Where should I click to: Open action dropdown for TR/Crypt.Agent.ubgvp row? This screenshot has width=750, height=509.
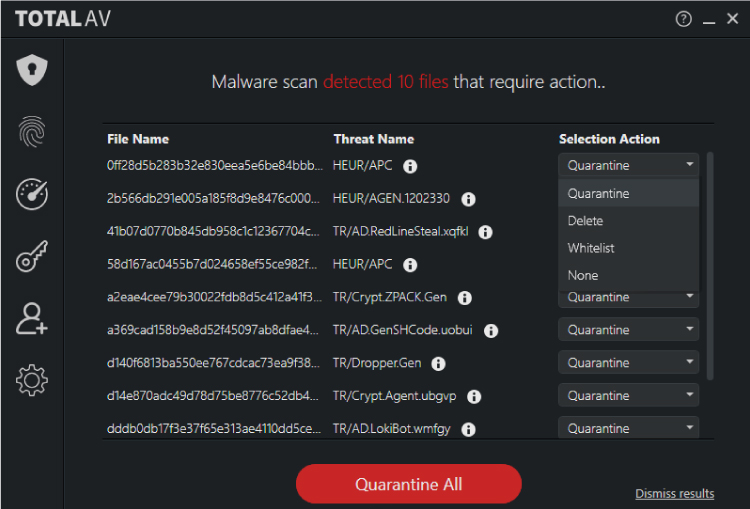628,396
